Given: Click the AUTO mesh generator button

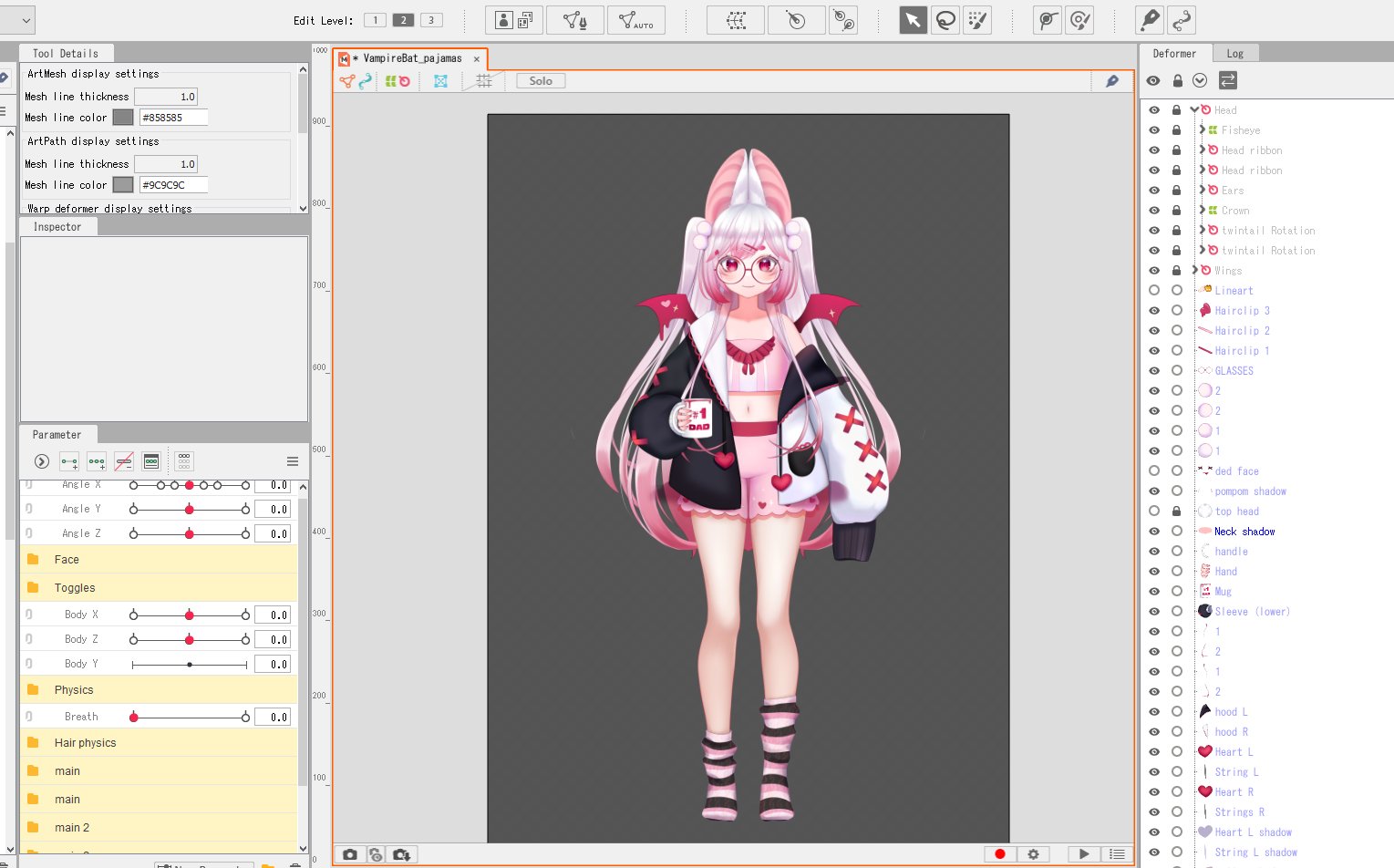Looking at the screenshot, I should point(635,20).
